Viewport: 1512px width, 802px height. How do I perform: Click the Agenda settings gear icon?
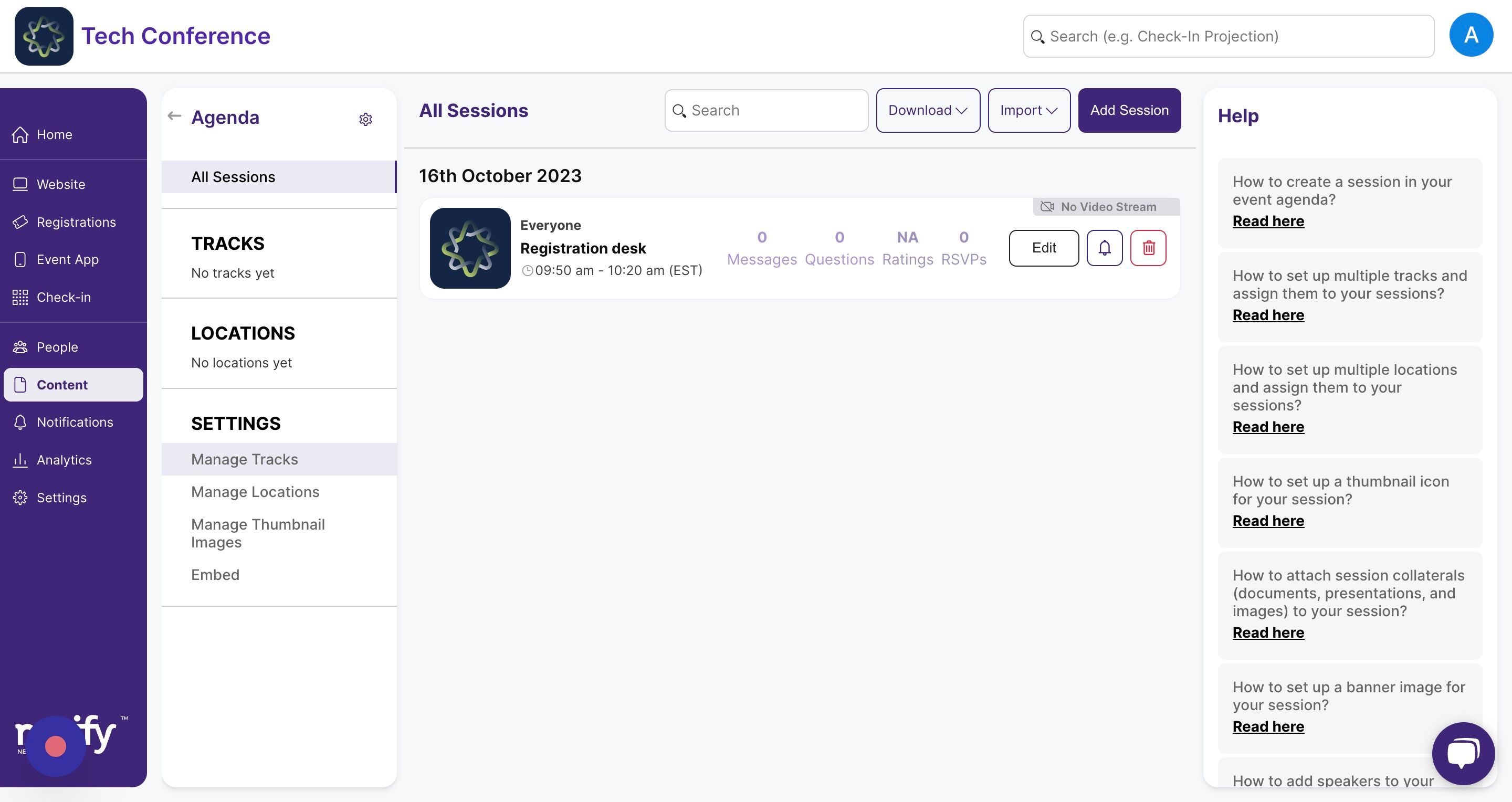click(x=366, y=119)
